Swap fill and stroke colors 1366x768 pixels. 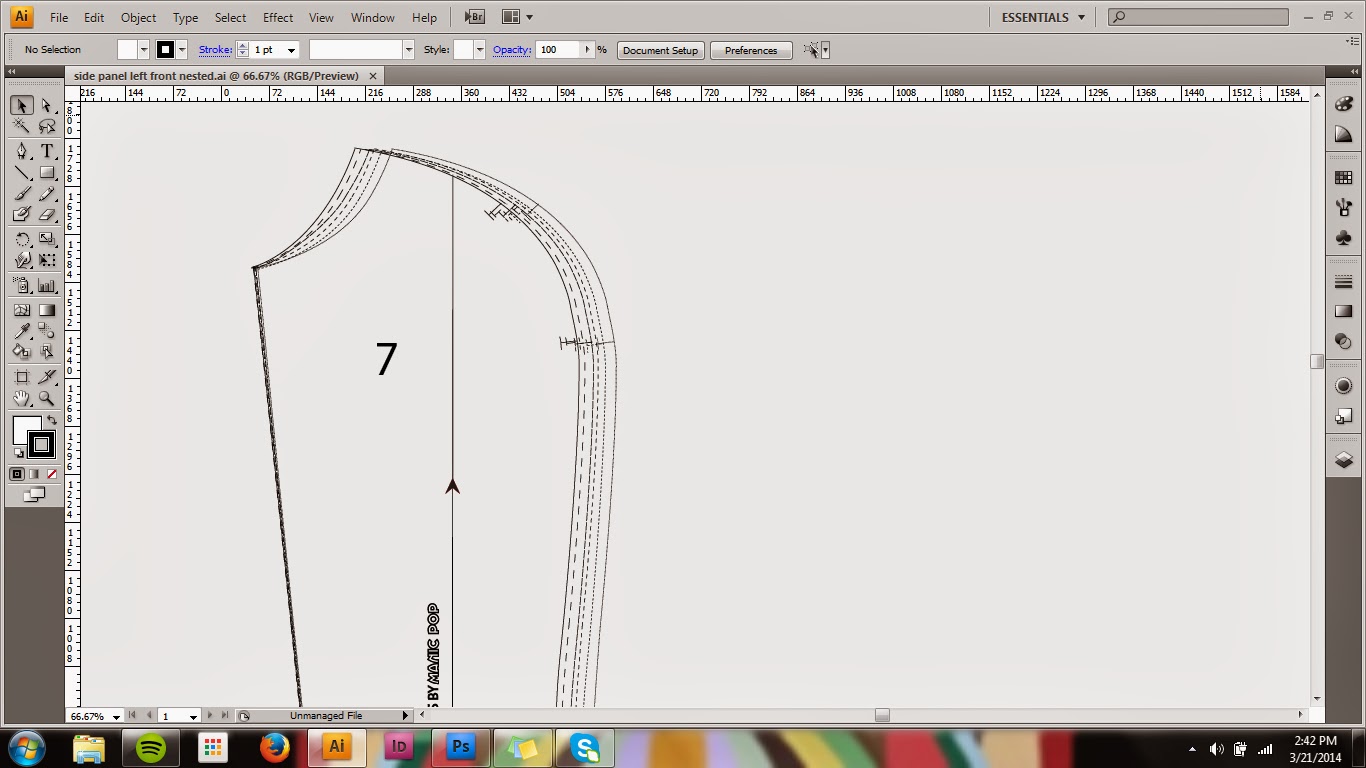(52, 421)
